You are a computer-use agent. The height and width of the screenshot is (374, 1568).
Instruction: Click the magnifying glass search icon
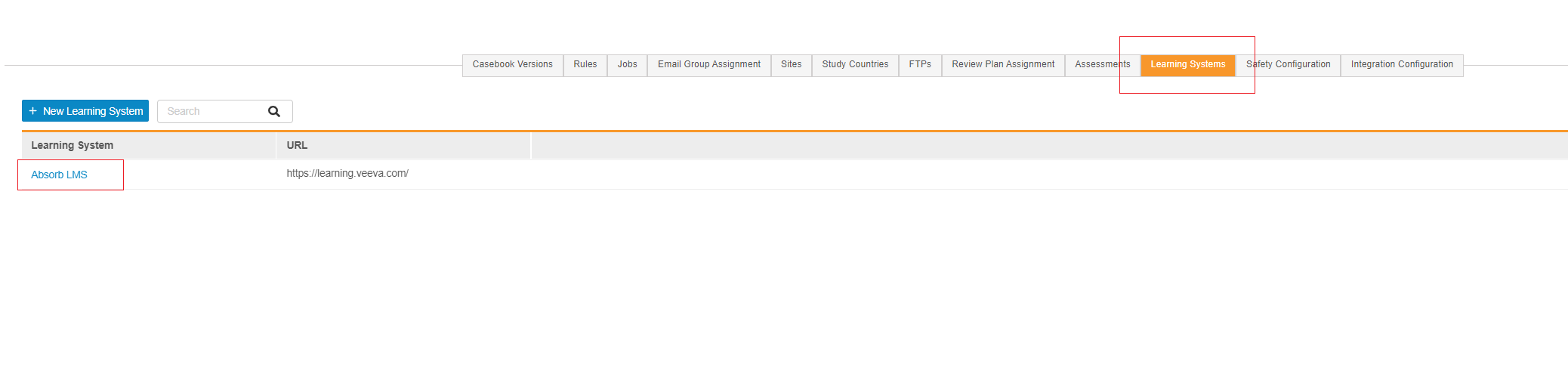pyautogui.click(x=274, y=112)
